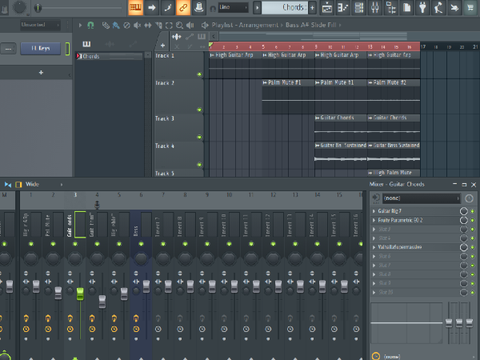Screen dimensions: 480x360
Task: Toggle typing keyboard to piano button
Action: [x=136, y=7]
